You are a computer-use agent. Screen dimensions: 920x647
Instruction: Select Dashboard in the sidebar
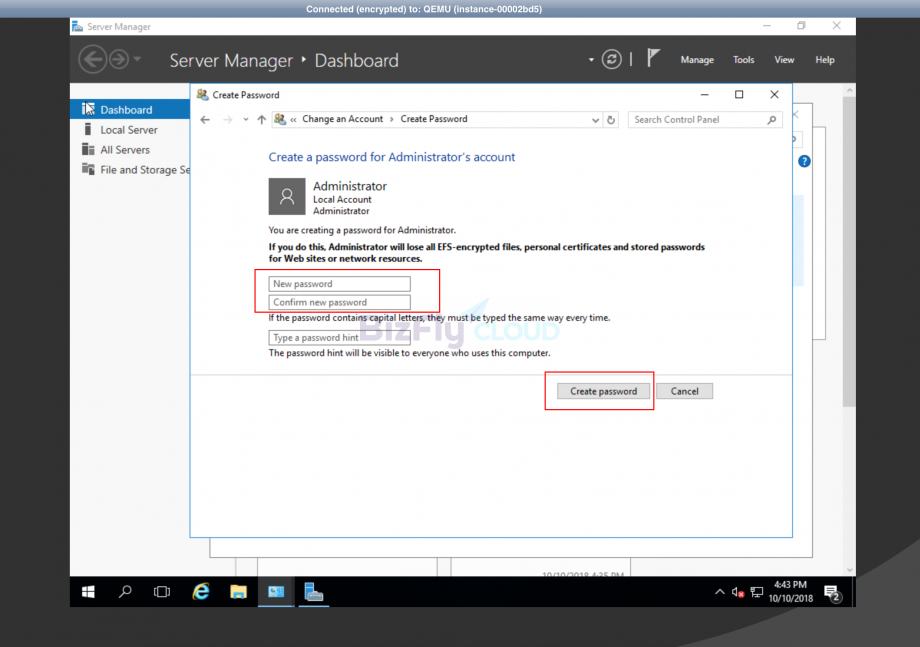130,110
